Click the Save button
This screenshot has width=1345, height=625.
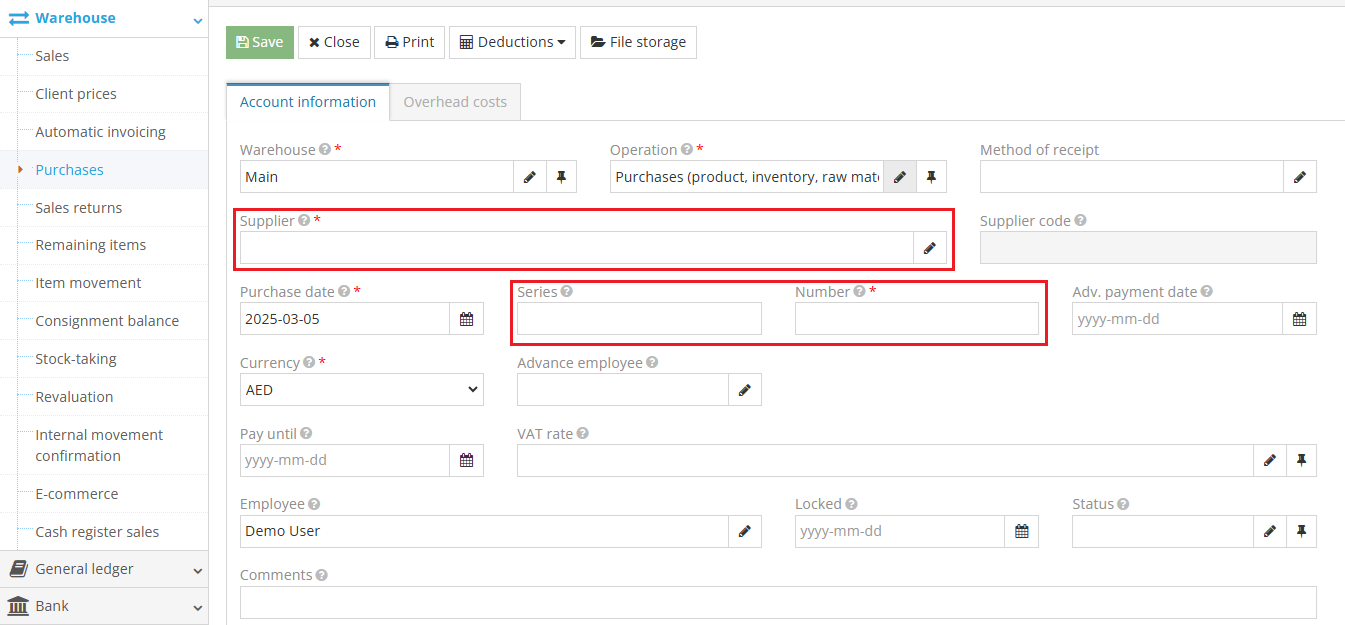(259, 42)
